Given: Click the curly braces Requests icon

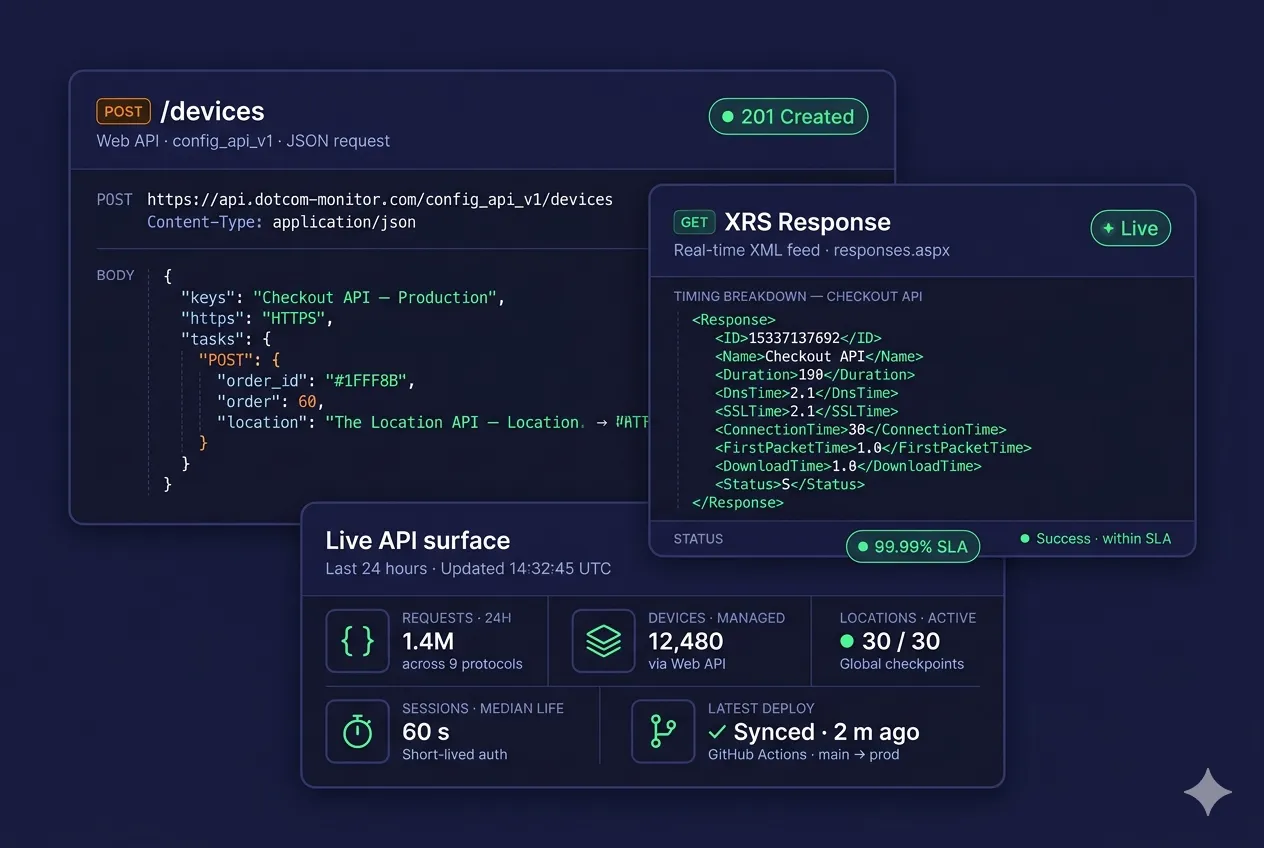Looking at the screenshot, I should point(357,641).
